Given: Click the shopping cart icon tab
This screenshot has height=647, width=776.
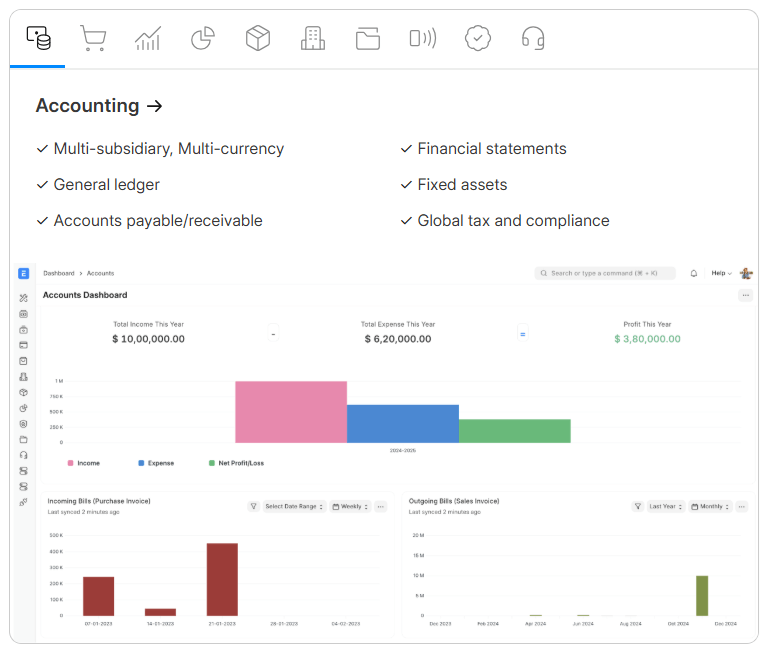Looking at the screenshot, I should 93,39.
